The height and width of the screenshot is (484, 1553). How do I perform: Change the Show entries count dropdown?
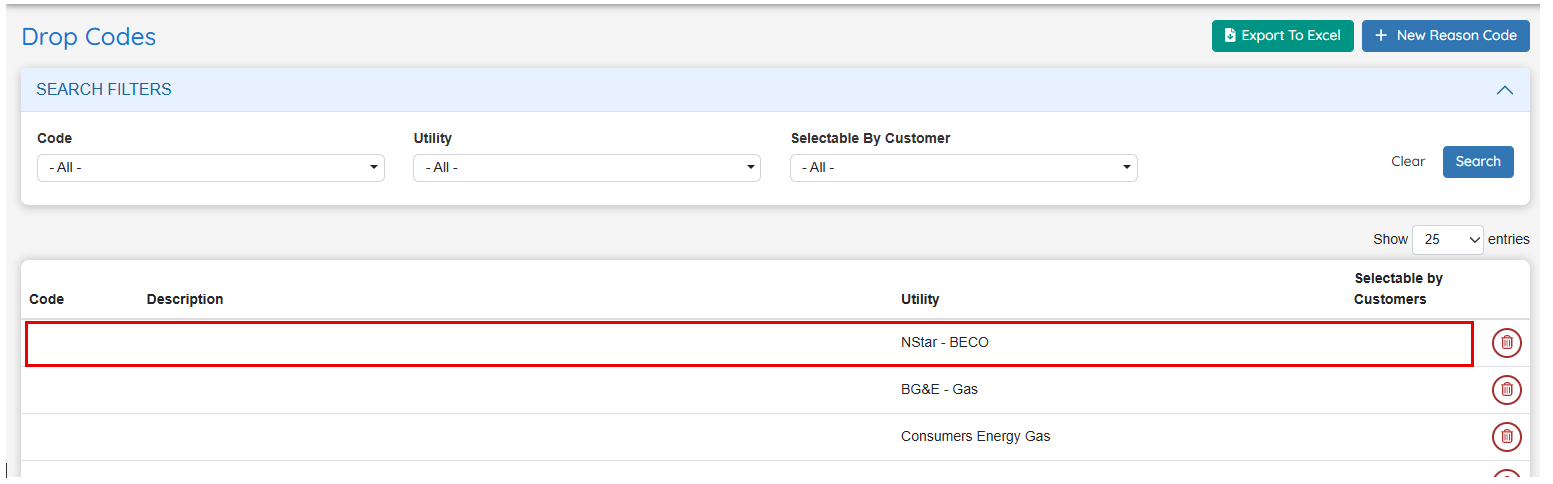[1447, 240]
